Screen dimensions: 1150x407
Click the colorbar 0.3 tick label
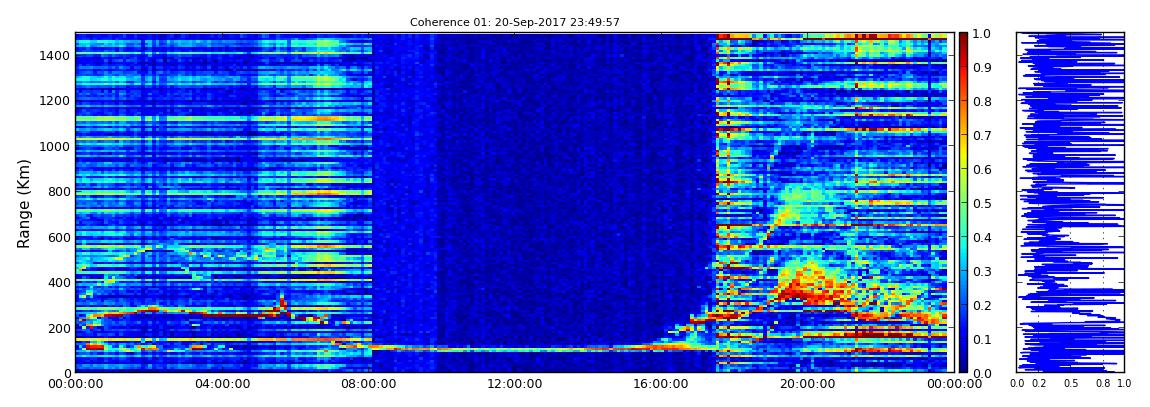click(x=983, y=271)
